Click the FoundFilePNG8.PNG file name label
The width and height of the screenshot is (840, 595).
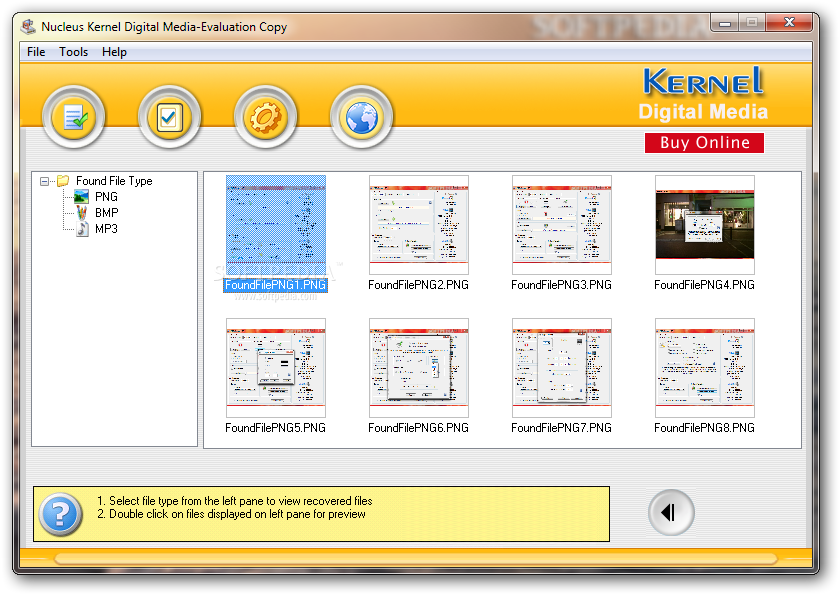pyautogui.click(x=704, y=428)
